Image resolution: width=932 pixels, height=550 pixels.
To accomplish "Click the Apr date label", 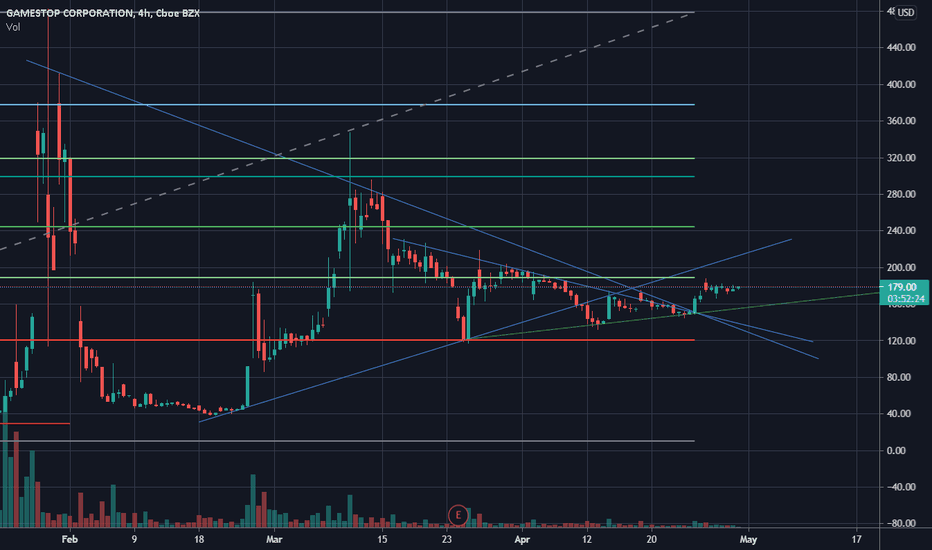I will pyautogui.click(x=522, y=539).
